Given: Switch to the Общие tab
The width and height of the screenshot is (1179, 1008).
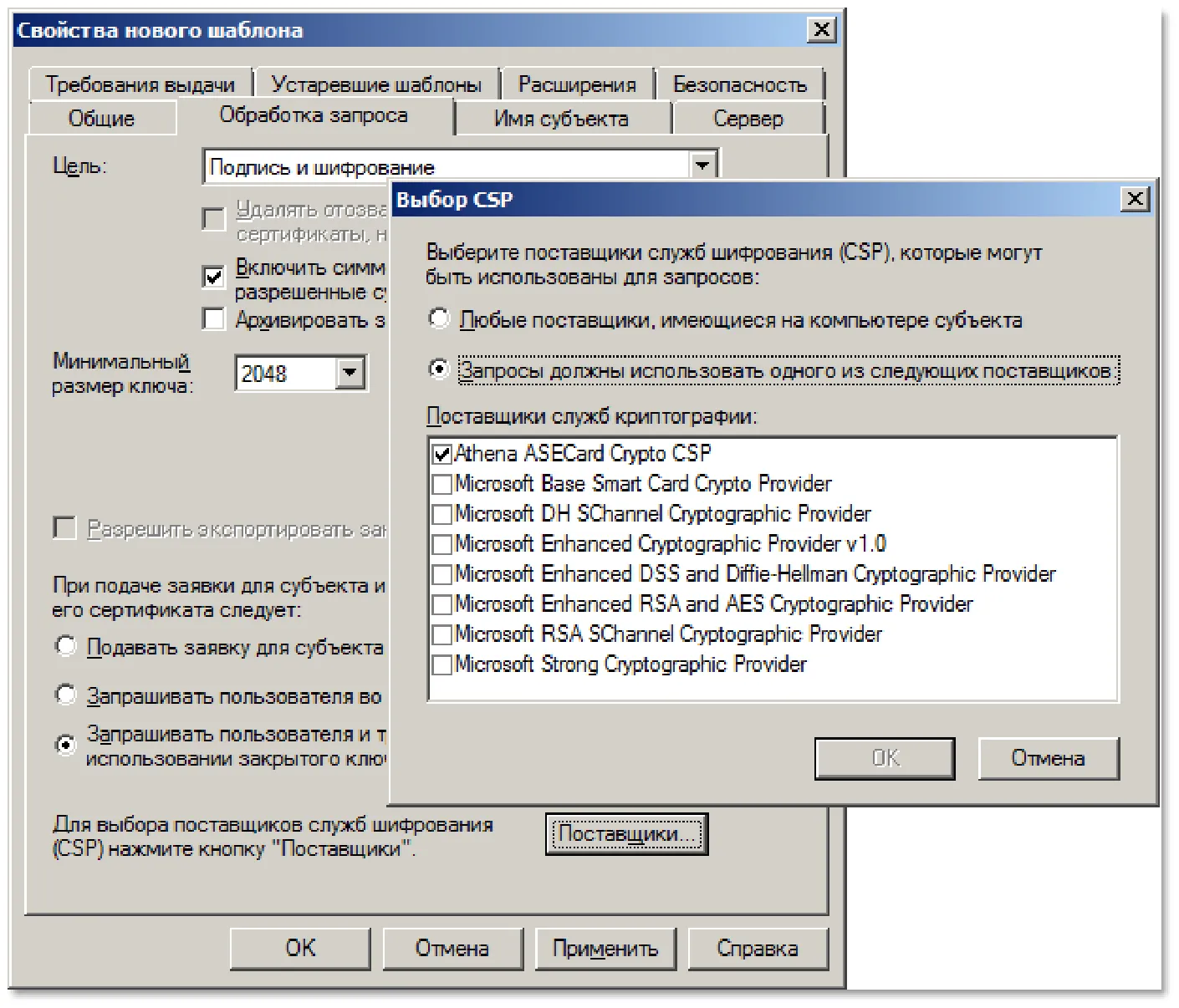Looking at the screenshot, I should pyautogui.click(x=101, y=118).
